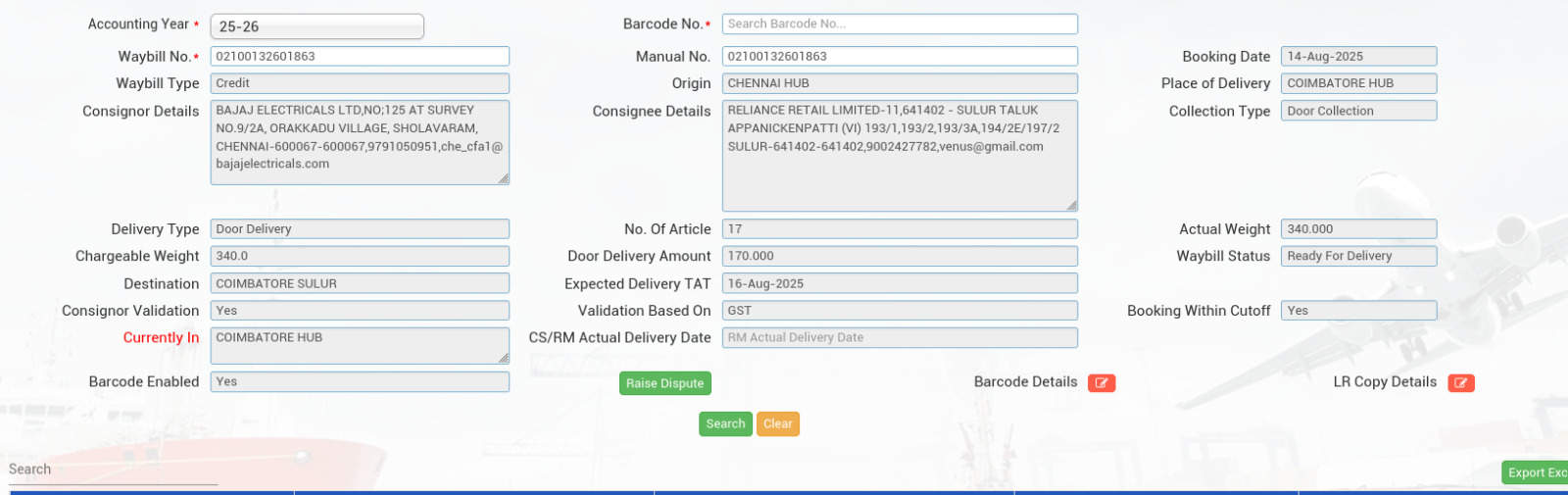Screen dimensions: 1568x495
Task: Grab the Consignor Details resize handle
Action: (503, 178)
